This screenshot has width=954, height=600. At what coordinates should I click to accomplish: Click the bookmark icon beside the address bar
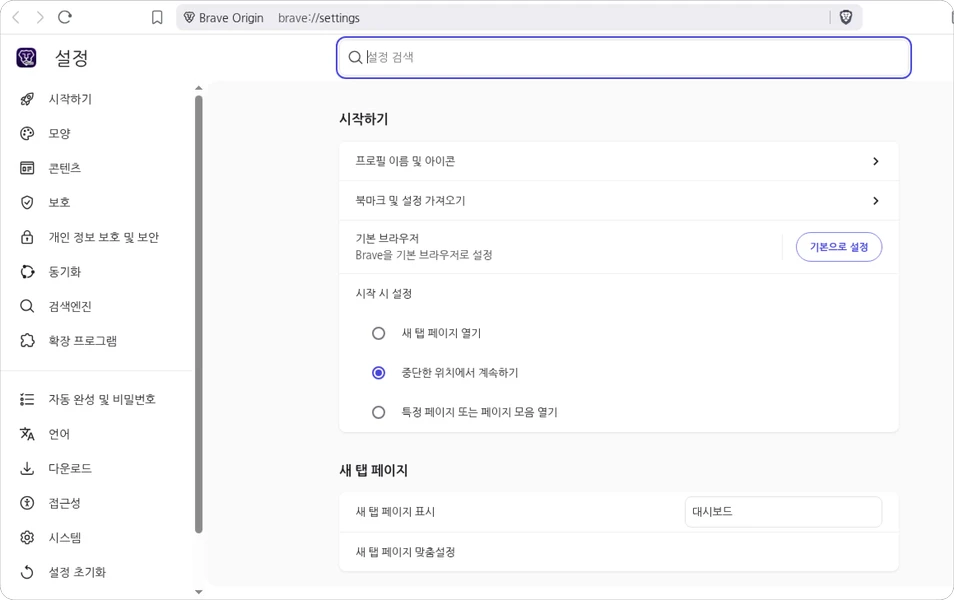[157, 17]
